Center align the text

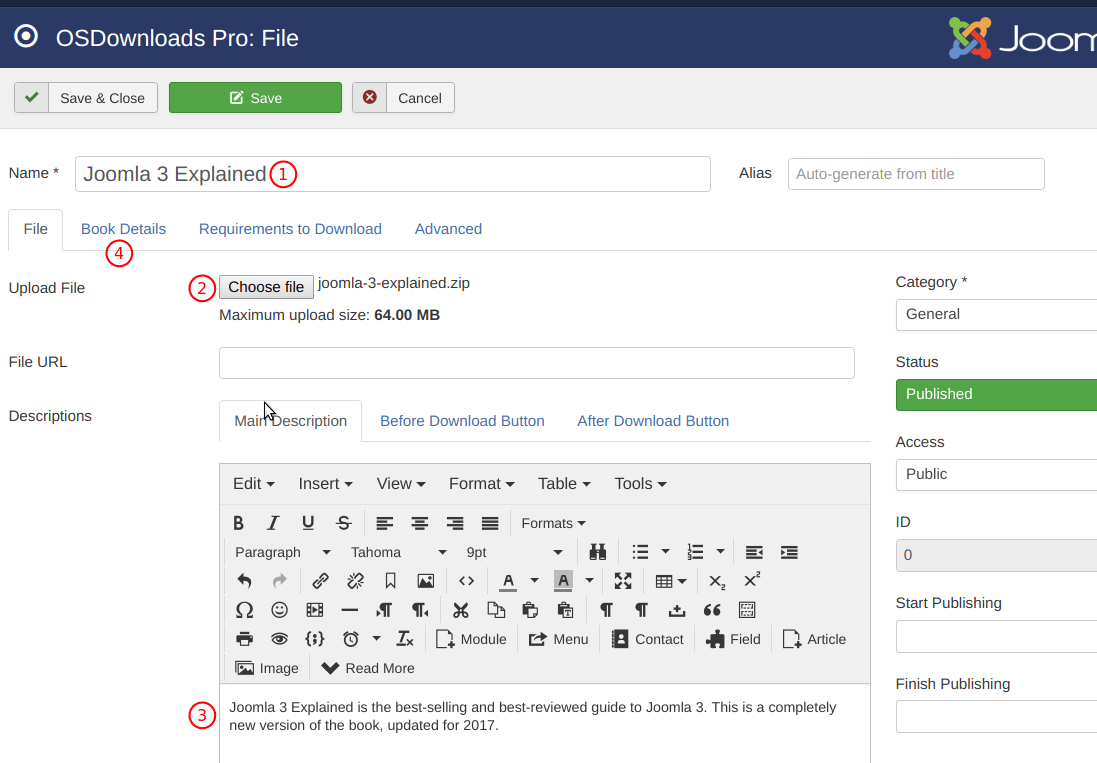[x=420, y=522]
